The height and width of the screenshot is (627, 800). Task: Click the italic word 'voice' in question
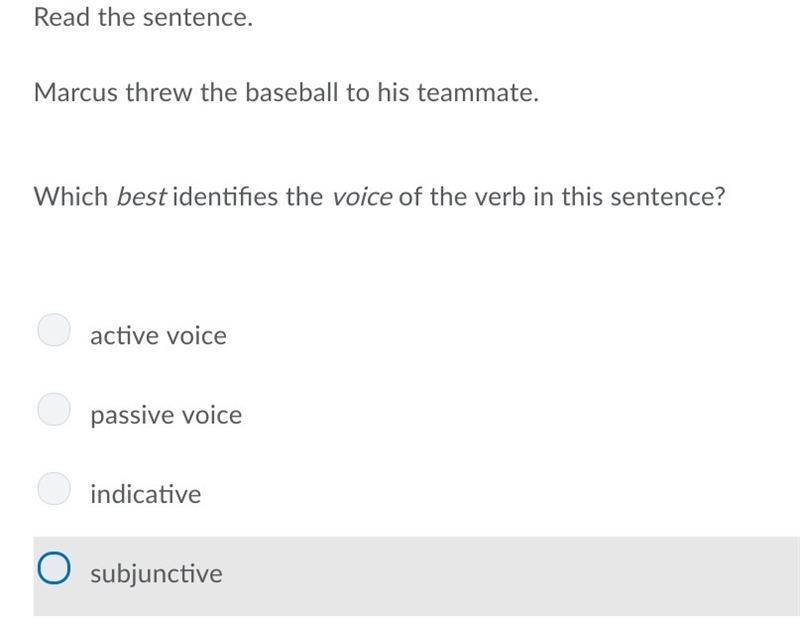coord(362,197)
